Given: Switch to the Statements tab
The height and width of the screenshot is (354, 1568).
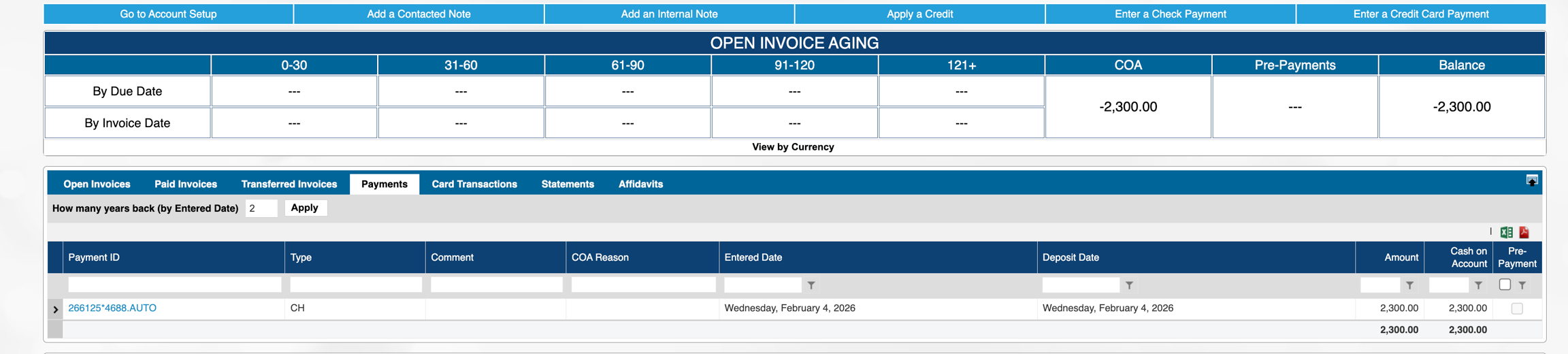Looking at the screenshot, I should coord(568,184).
